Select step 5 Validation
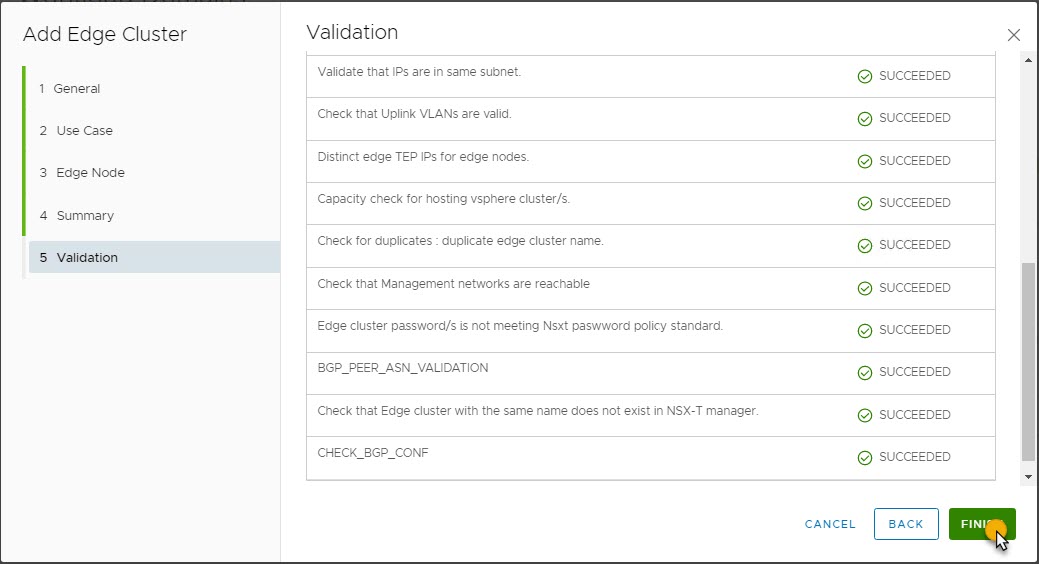Viewport: 1039px width, 564px height. [x=87, y=257]
